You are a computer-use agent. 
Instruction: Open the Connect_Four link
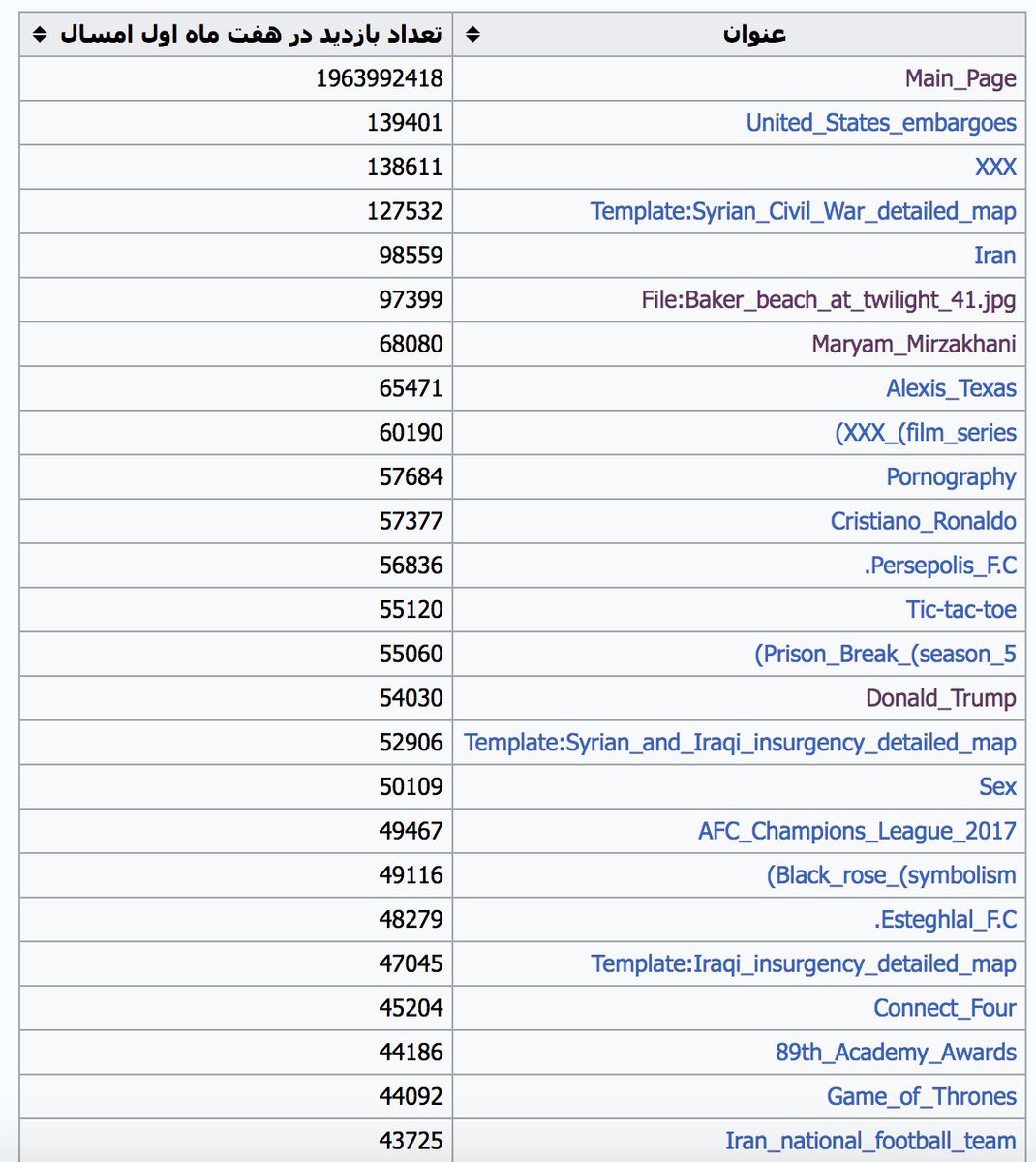point(945,1008)
